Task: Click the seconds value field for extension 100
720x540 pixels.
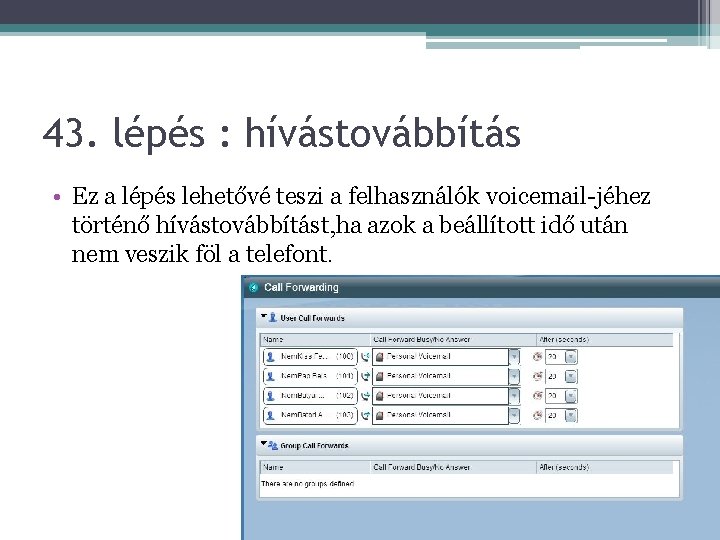Action: point(555,357)
